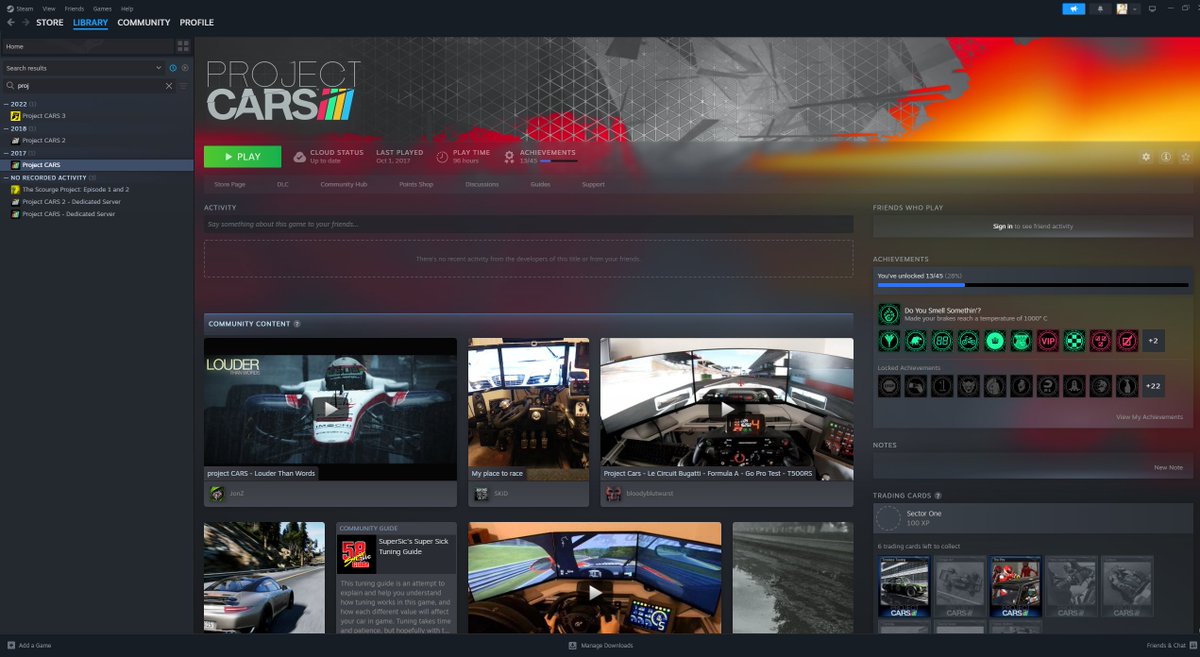Click the locked number 1 achievement
The image size is (1200, 657).
942,386
